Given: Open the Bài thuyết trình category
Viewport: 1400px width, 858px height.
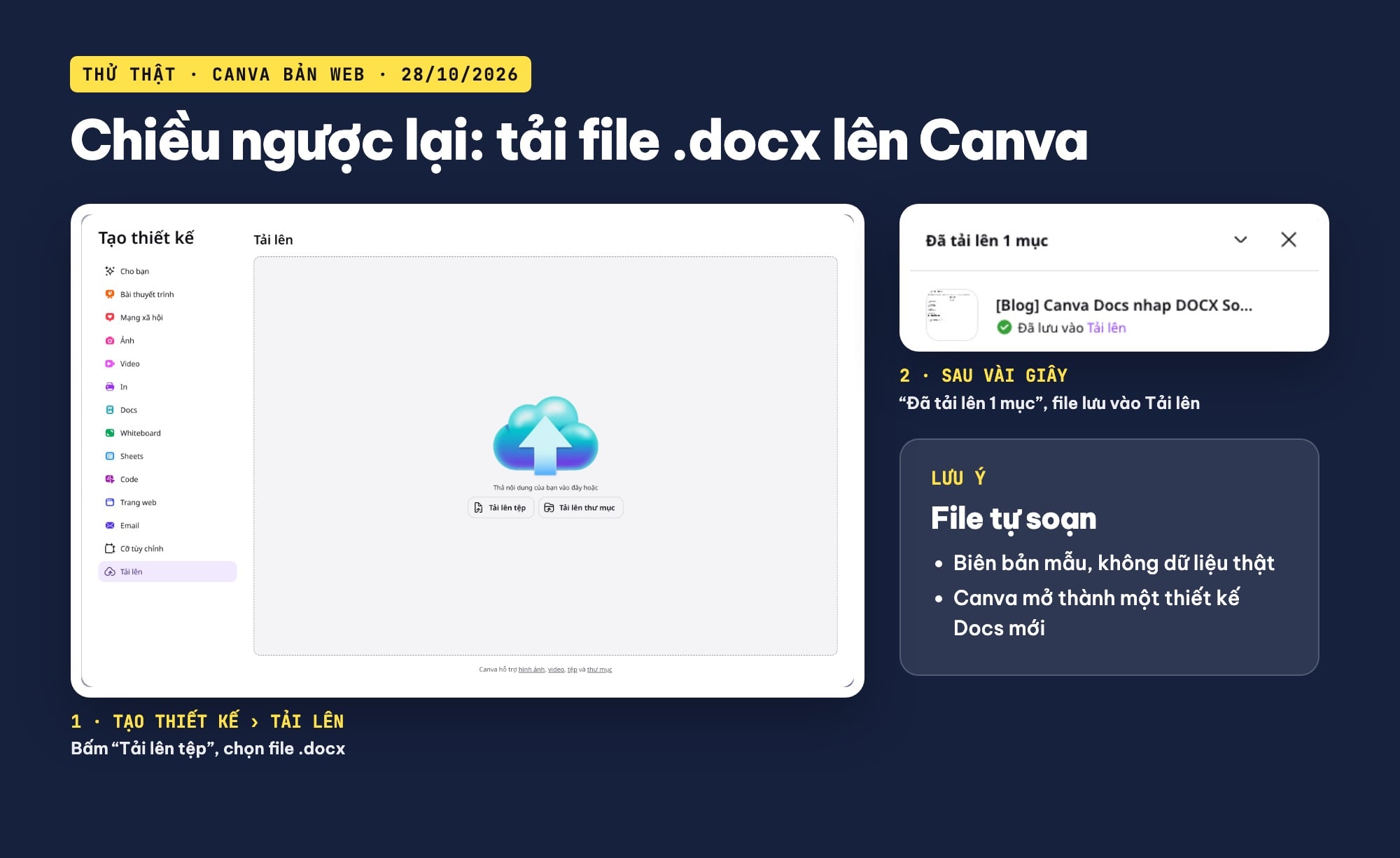Looking at the screenshot, I should (167, 294).
